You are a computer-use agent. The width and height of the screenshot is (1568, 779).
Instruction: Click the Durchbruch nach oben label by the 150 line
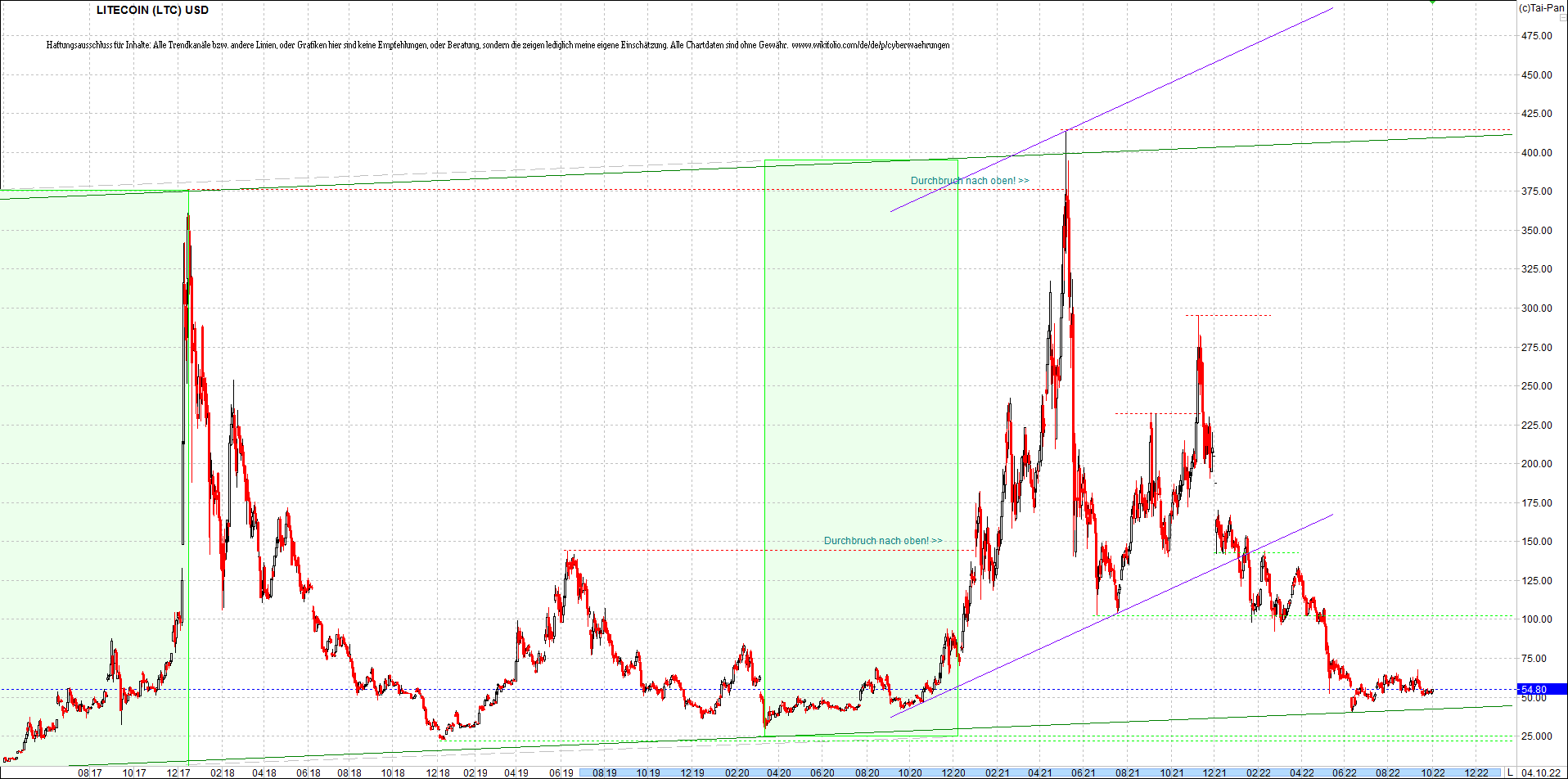(x=883, y=541)
